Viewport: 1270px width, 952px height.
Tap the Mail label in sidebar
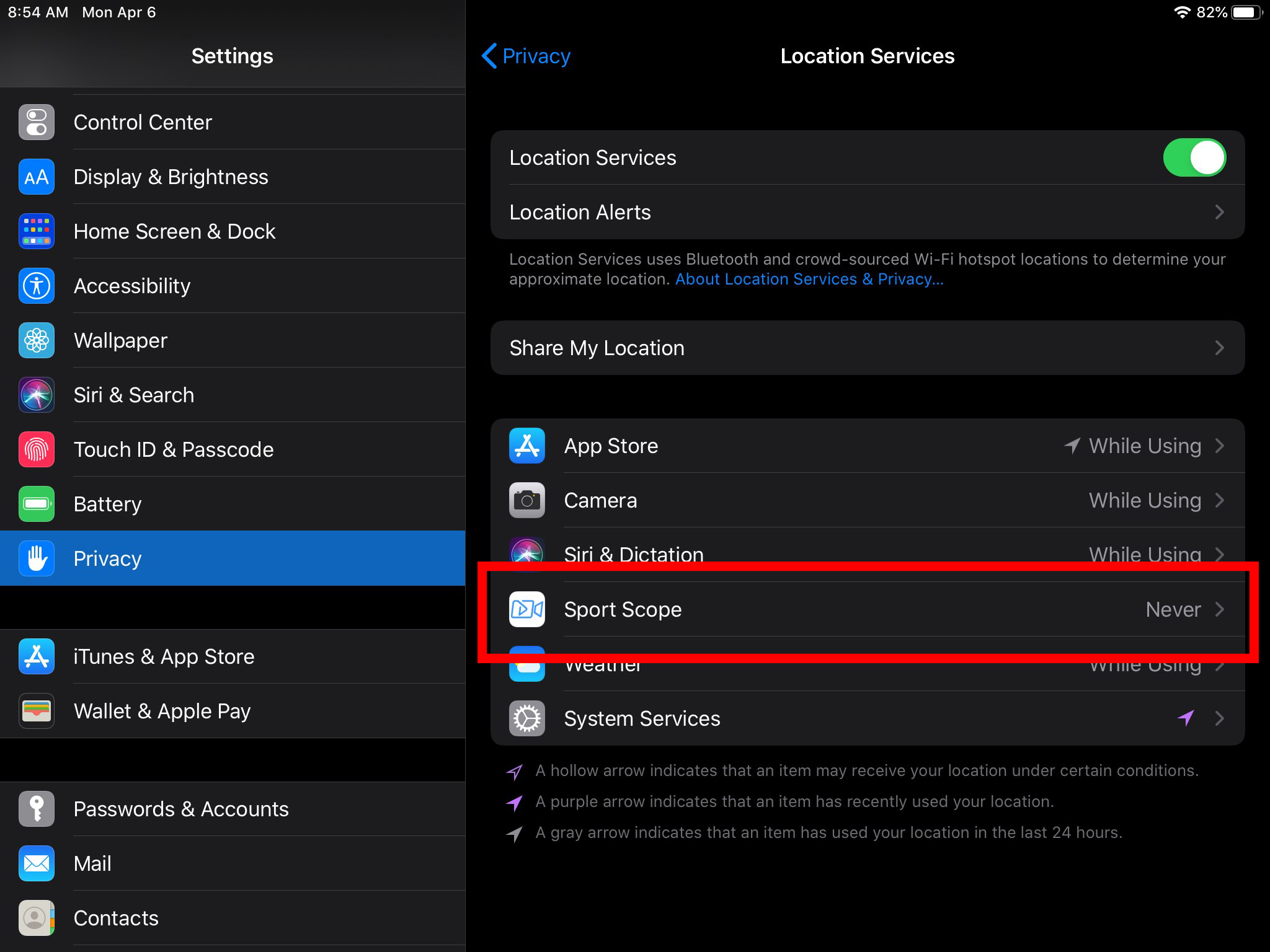click(92, 863)
